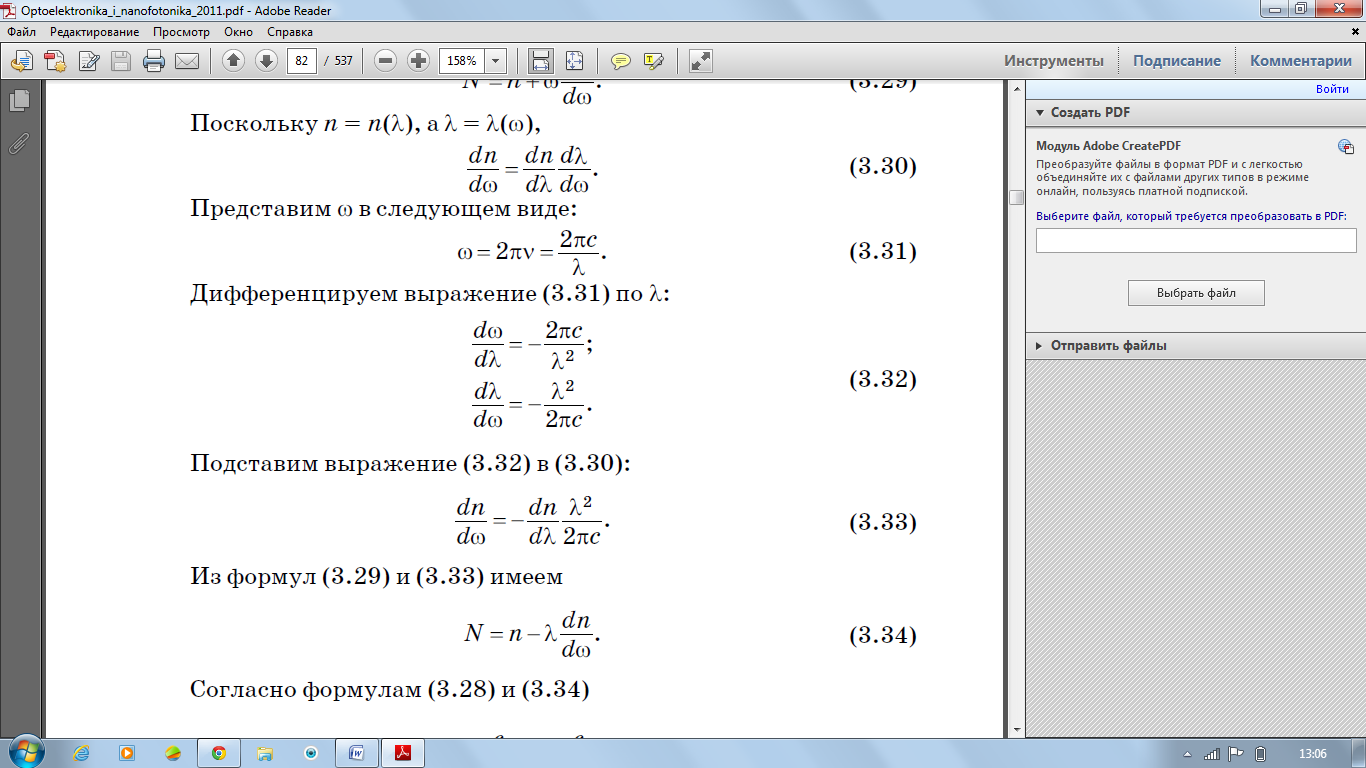The width and height of the screenshot is (1366, 768).
Task: Open the Инструменты pane
Action: click(1054, 61)
